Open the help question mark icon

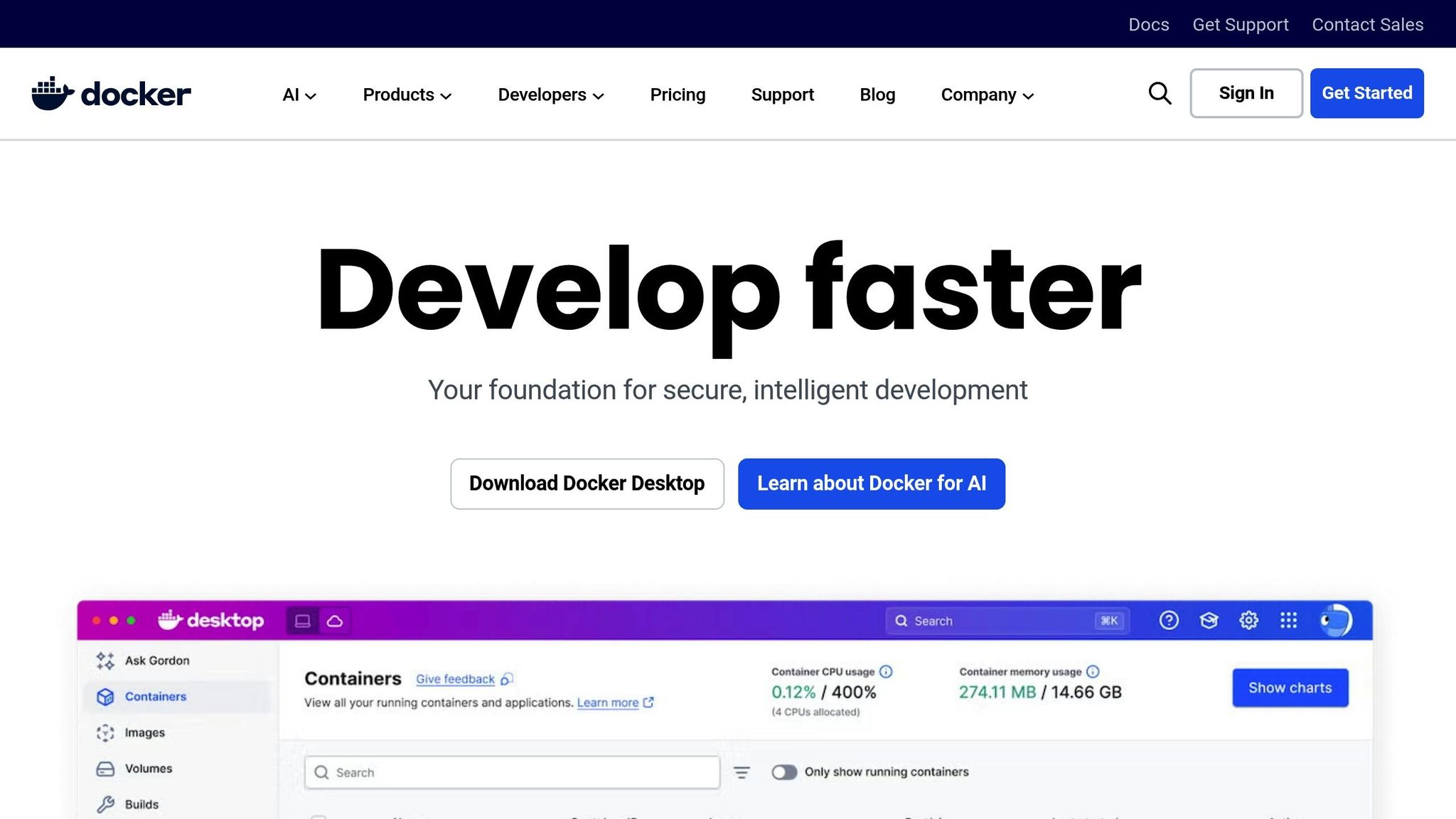1169,621
